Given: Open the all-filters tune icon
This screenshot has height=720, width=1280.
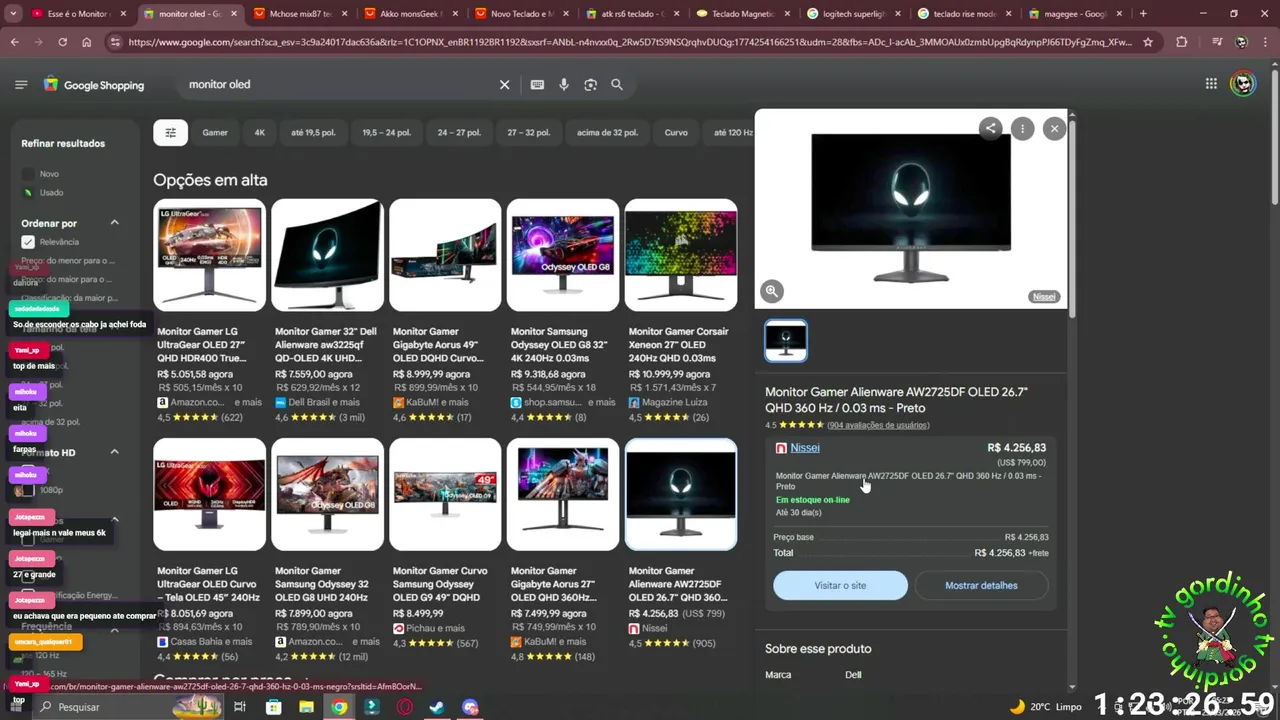Looking at the screenshot, I should pos(170,132).
